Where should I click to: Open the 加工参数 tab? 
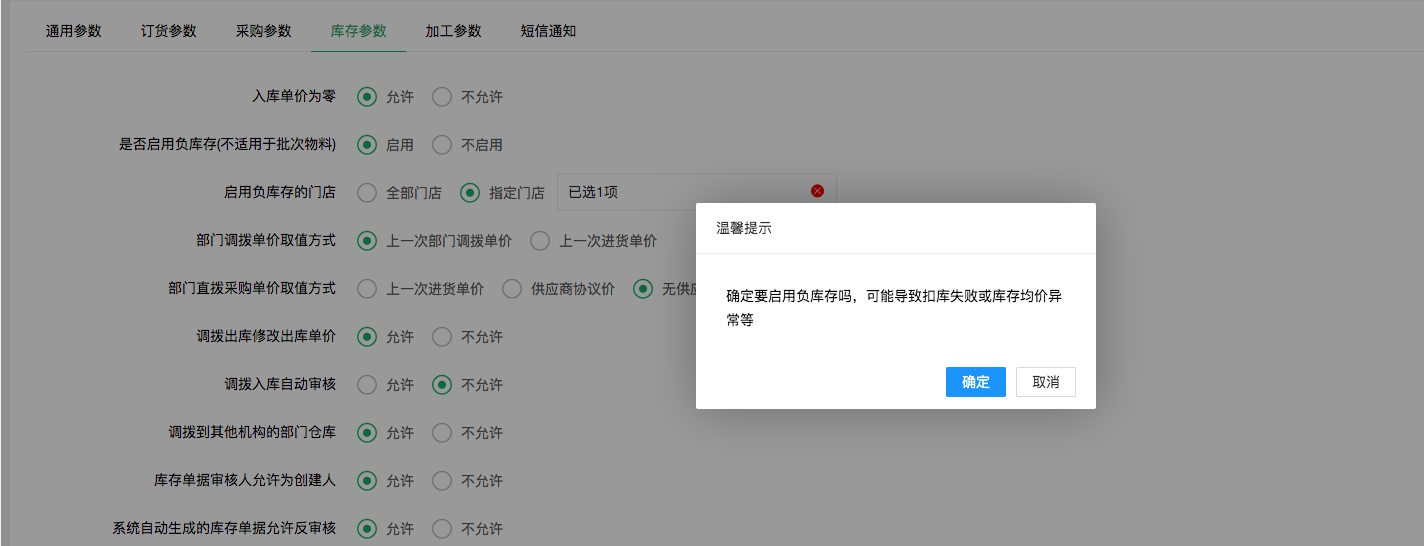coord(453,31)
